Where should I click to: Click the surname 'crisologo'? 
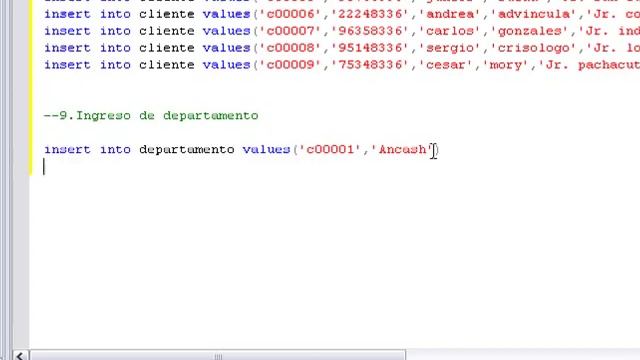[x=534, y=48]
